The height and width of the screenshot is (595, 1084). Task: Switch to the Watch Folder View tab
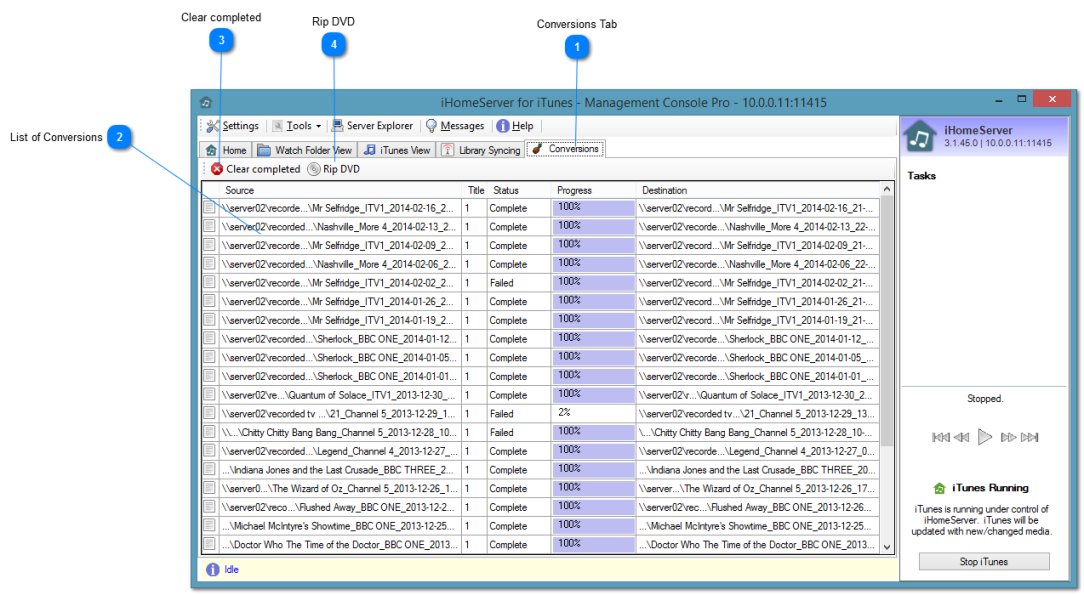tap(305, 150)
